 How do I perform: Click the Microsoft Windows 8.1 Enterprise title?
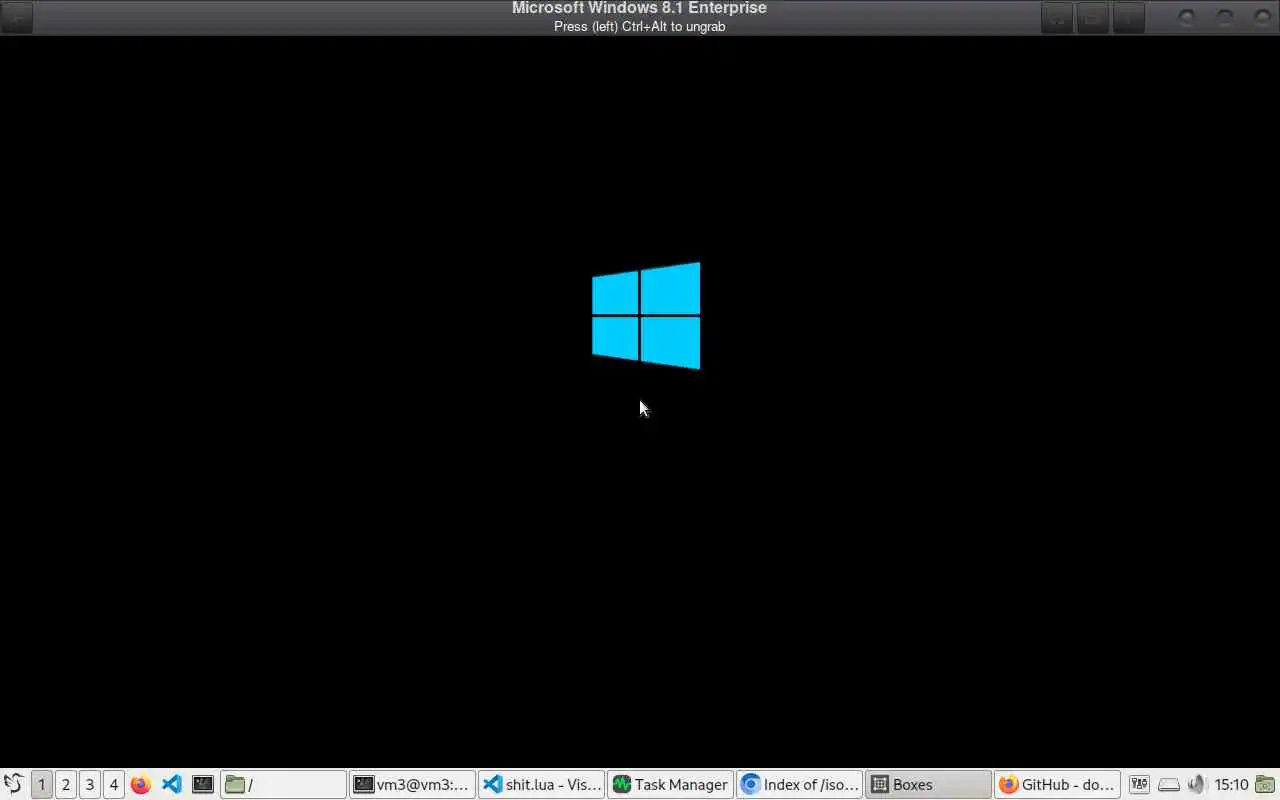click(639, 8)
